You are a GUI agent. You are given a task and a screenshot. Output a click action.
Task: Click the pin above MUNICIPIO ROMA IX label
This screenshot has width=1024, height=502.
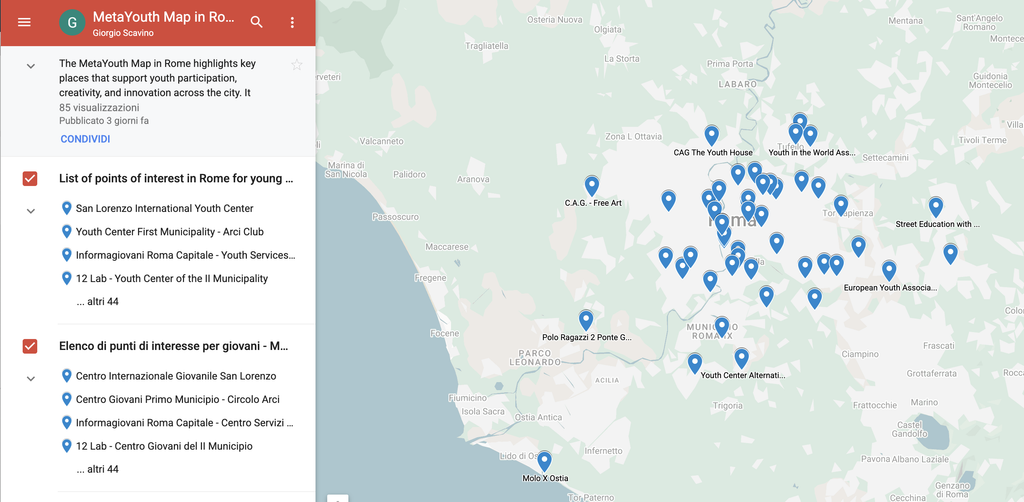[x=722, y=326]
